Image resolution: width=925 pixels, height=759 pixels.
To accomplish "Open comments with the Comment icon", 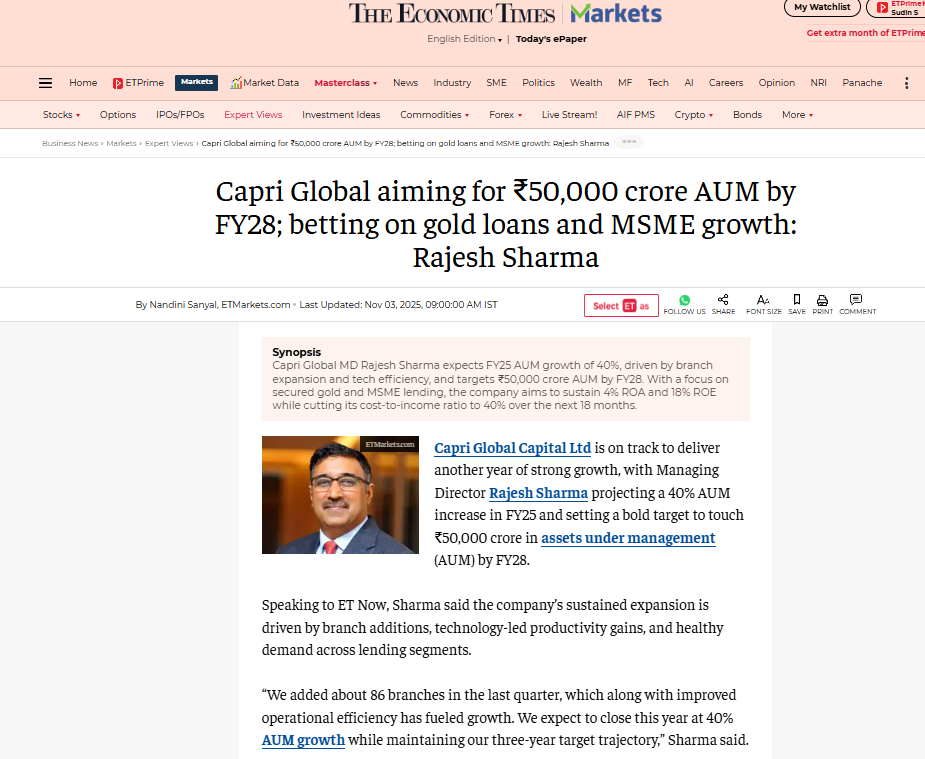I will [857, 299].
